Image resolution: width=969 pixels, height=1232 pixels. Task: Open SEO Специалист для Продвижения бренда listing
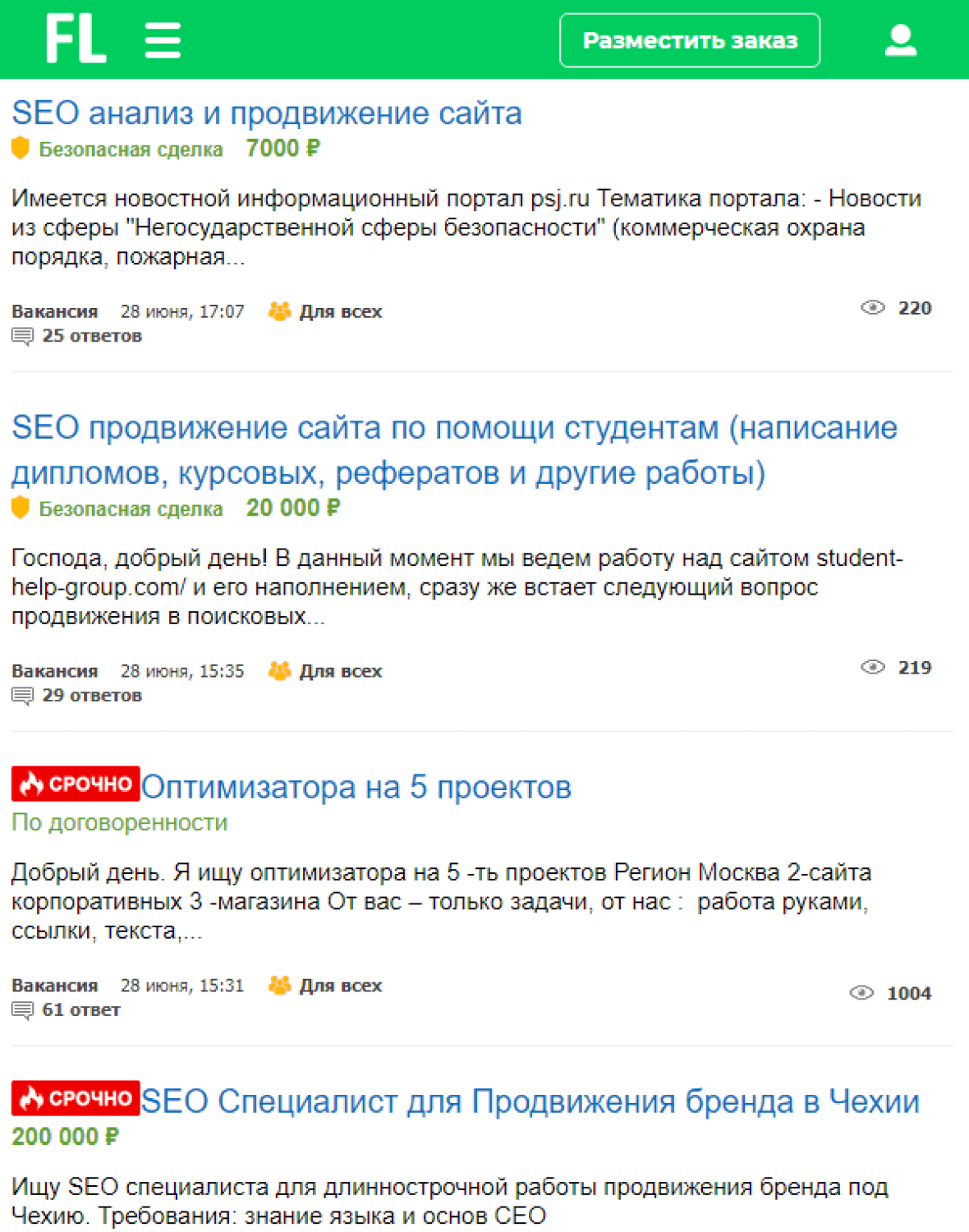pos(530,1101)
